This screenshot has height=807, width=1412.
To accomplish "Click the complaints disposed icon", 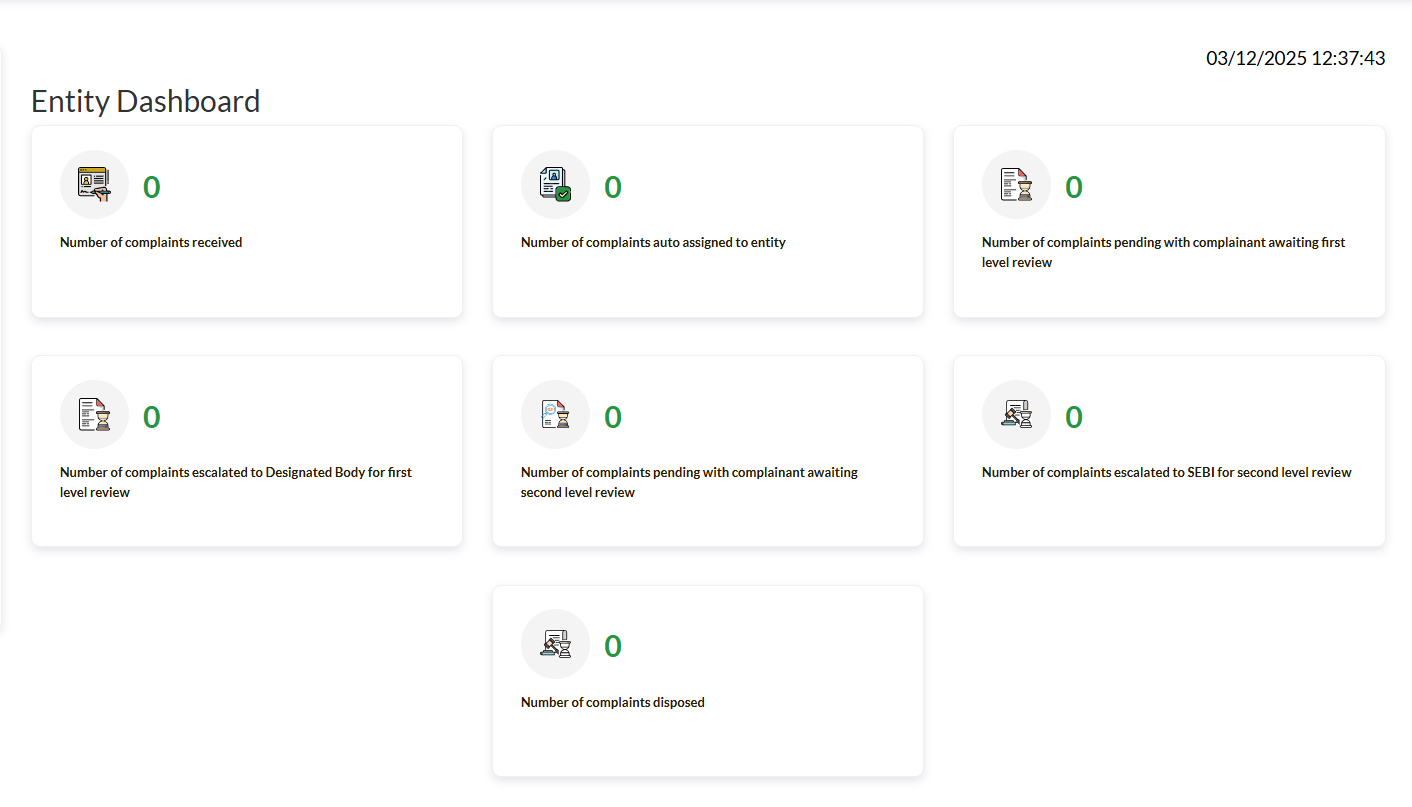I will pyautogui.click(x=555, y=644).
